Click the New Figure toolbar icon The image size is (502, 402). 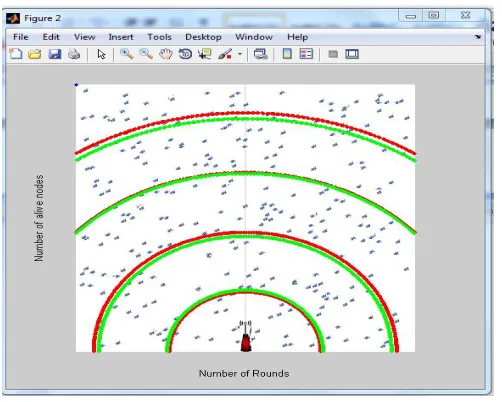point(15,54)
